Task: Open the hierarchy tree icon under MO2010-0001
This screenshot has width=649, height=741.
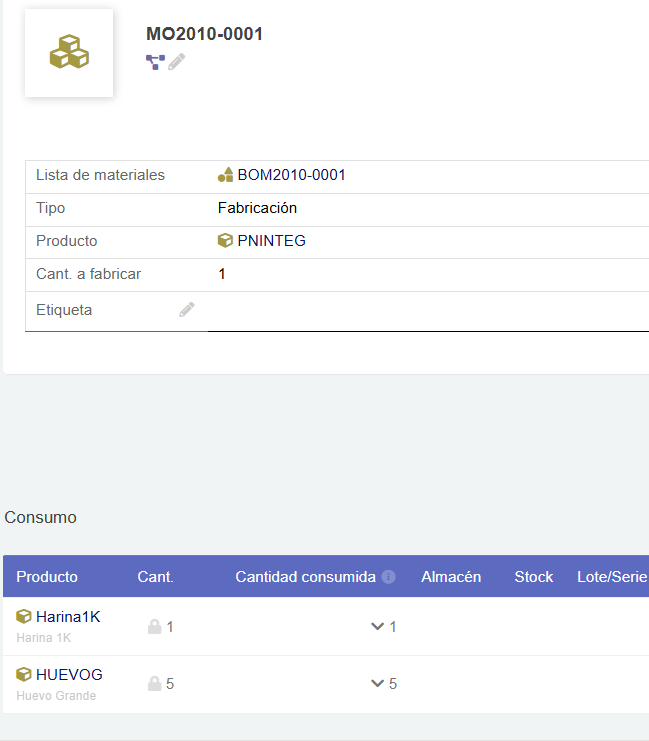Action: point(155,62)
